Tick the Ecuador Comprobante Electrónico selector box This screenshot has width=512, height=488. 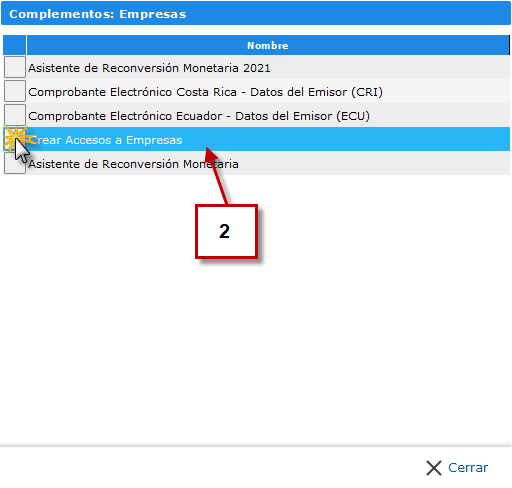click(15, 115)
